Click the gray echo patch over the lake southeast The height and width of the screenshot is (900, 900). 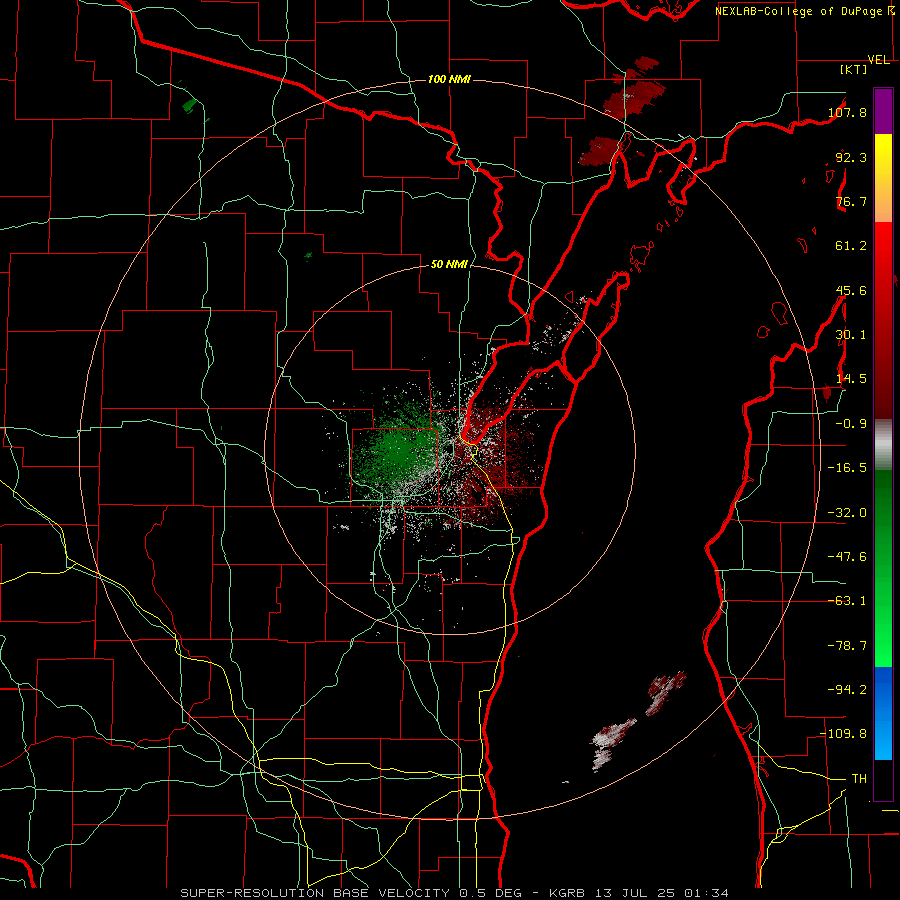click(x=612, y=740)
